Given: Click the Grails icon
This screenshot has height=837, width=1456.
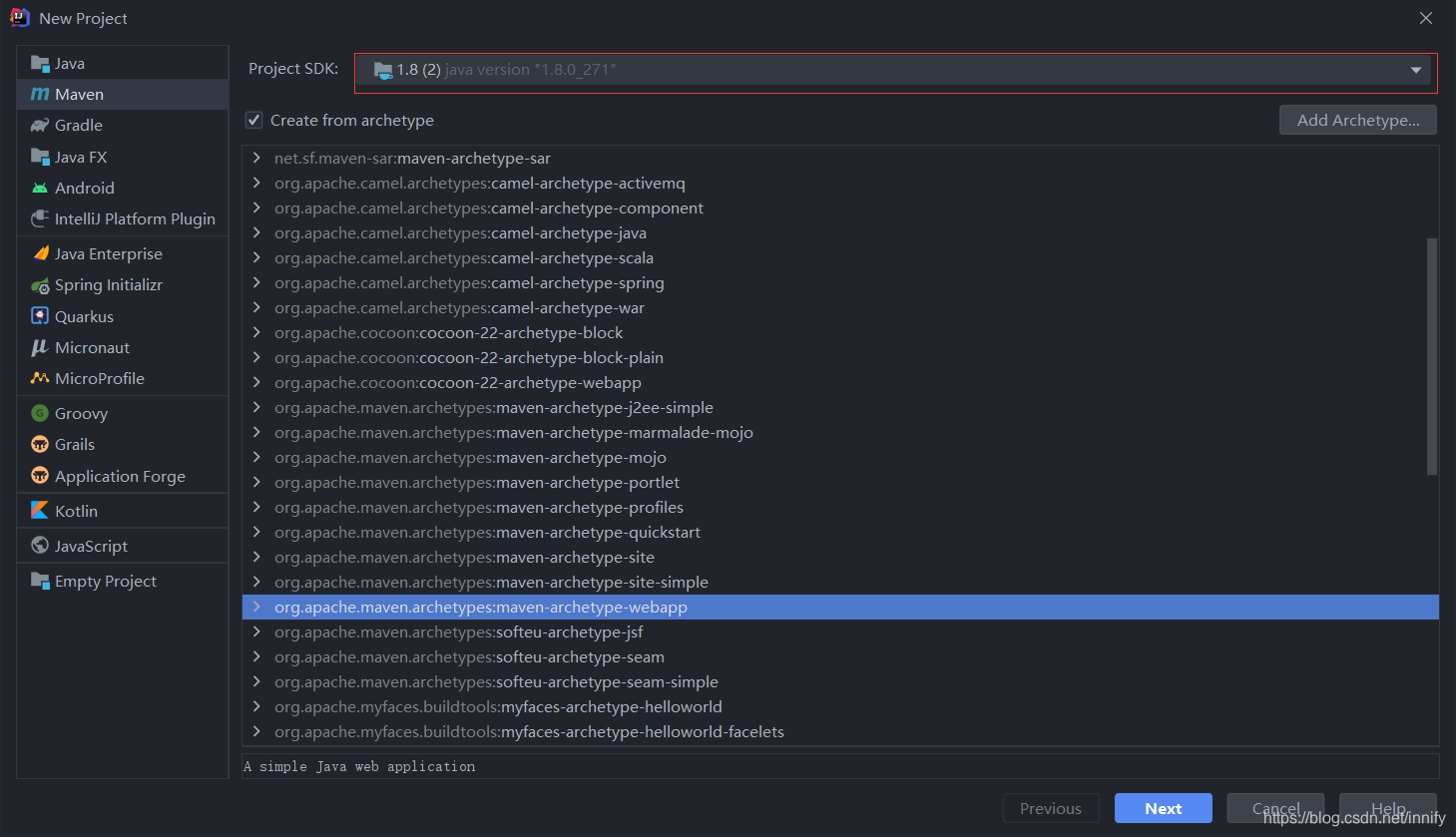Looking at the screenshot, I should pyautogui.click(x=40, y=444).
